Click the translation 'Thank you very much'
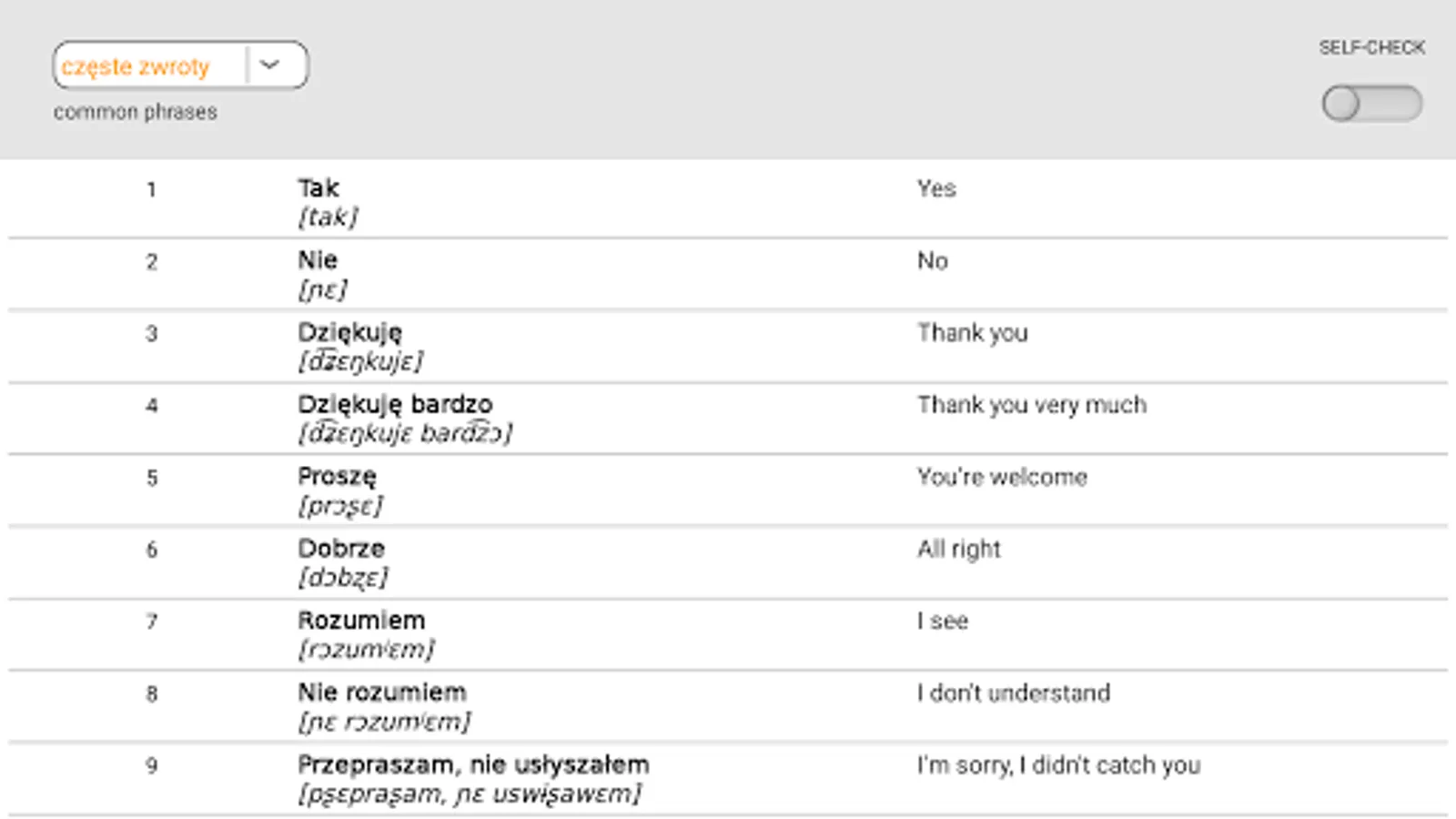Viewport: 1456px width, 819px height. coord(1031,405)
